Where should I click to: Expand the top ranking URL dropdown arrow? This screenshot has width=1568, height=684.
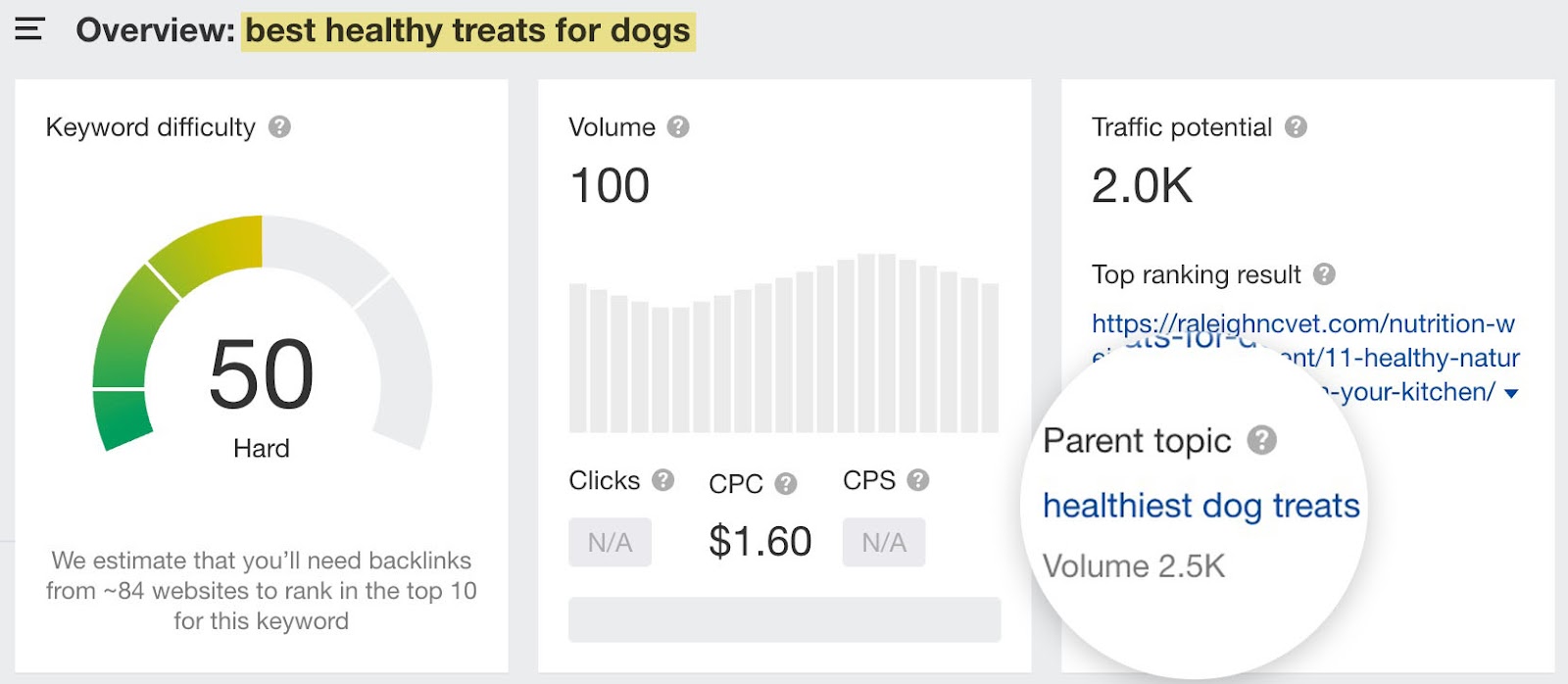pos(1513,391)
